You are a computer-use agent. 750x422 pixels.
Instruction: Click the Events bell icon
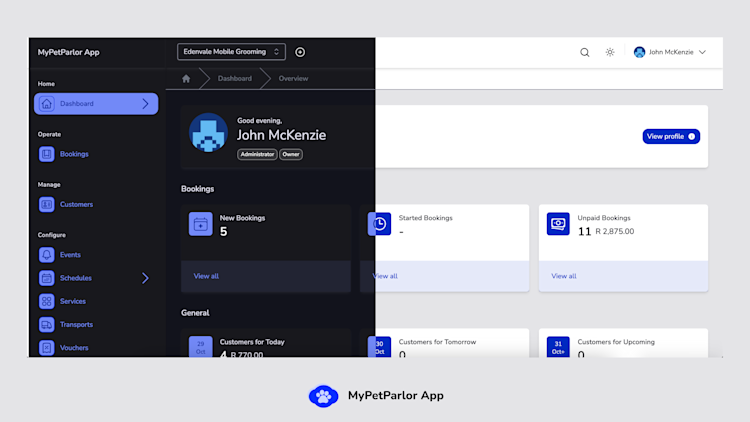(x=46, y=255)
